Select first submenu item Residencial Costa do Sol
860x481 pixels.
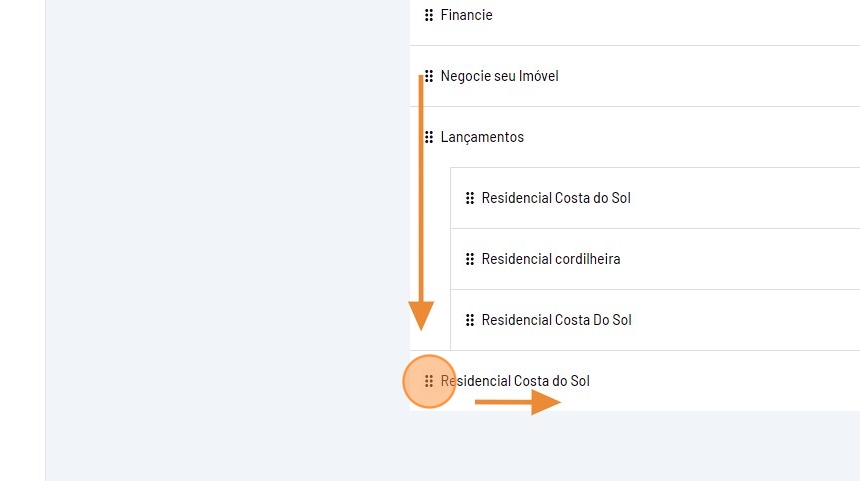[556, 198]
